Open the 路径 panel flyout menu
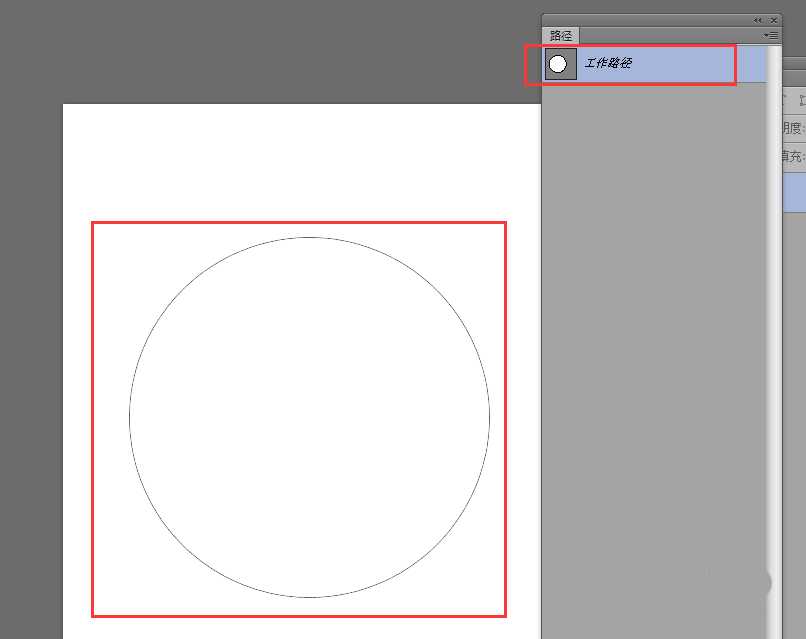 tap(771, 35)
